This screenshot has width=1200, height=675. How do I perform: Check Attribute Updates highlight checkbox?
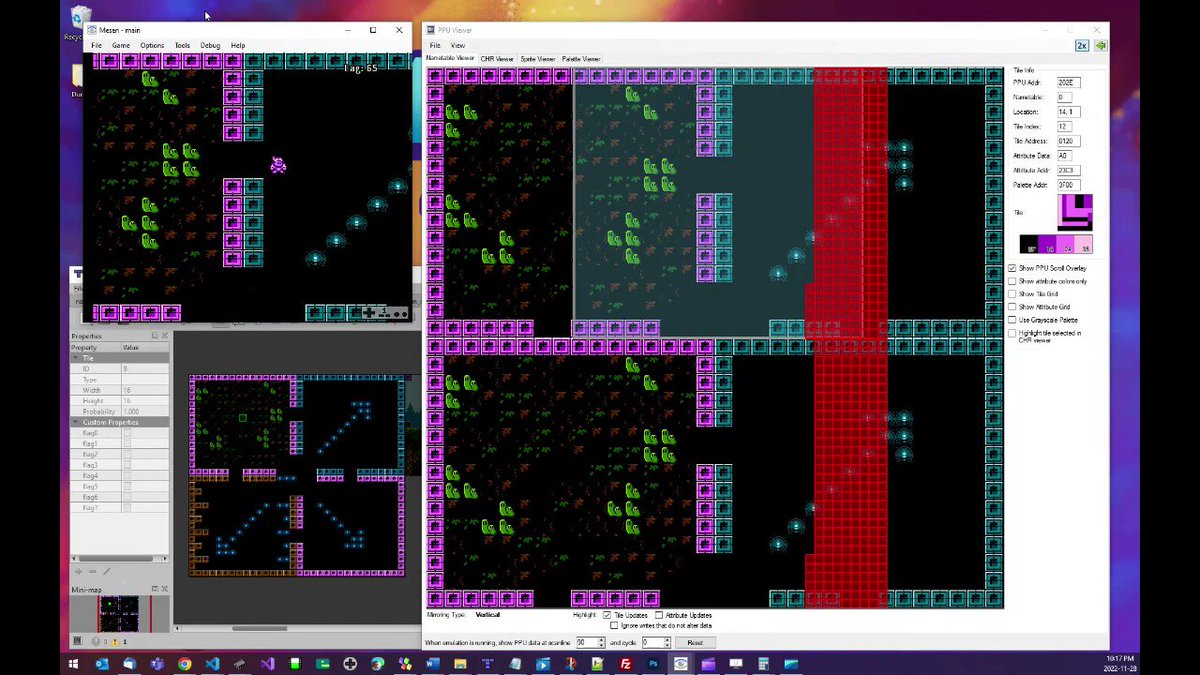pyautogui.click(x=659, y=615)
